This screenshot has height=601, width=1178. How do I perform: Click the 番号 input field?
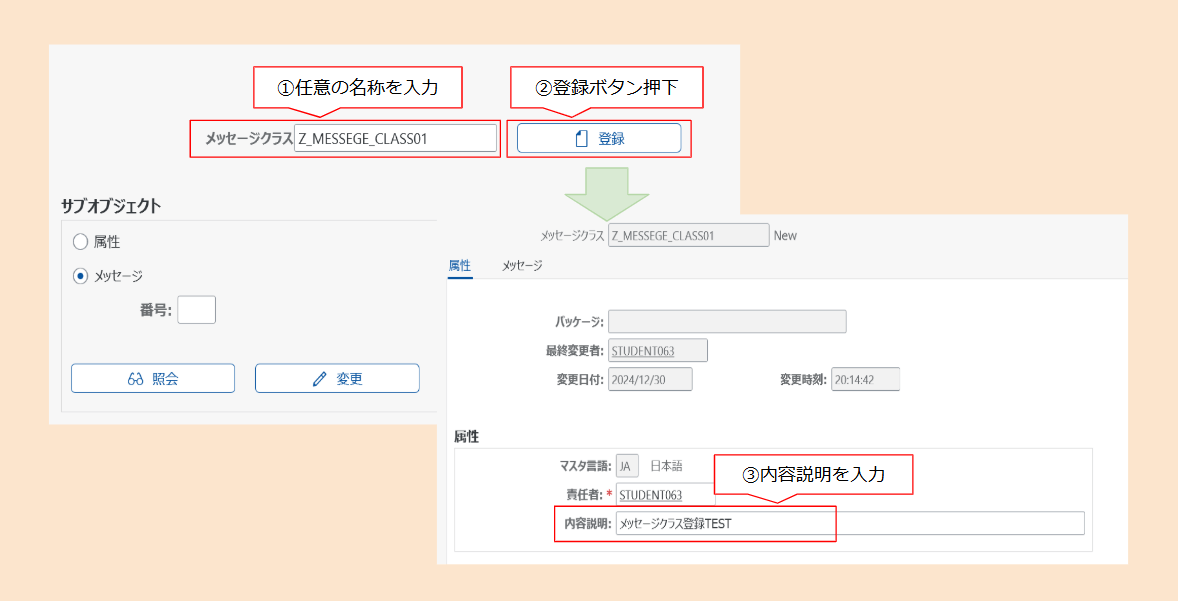(196, 309)
